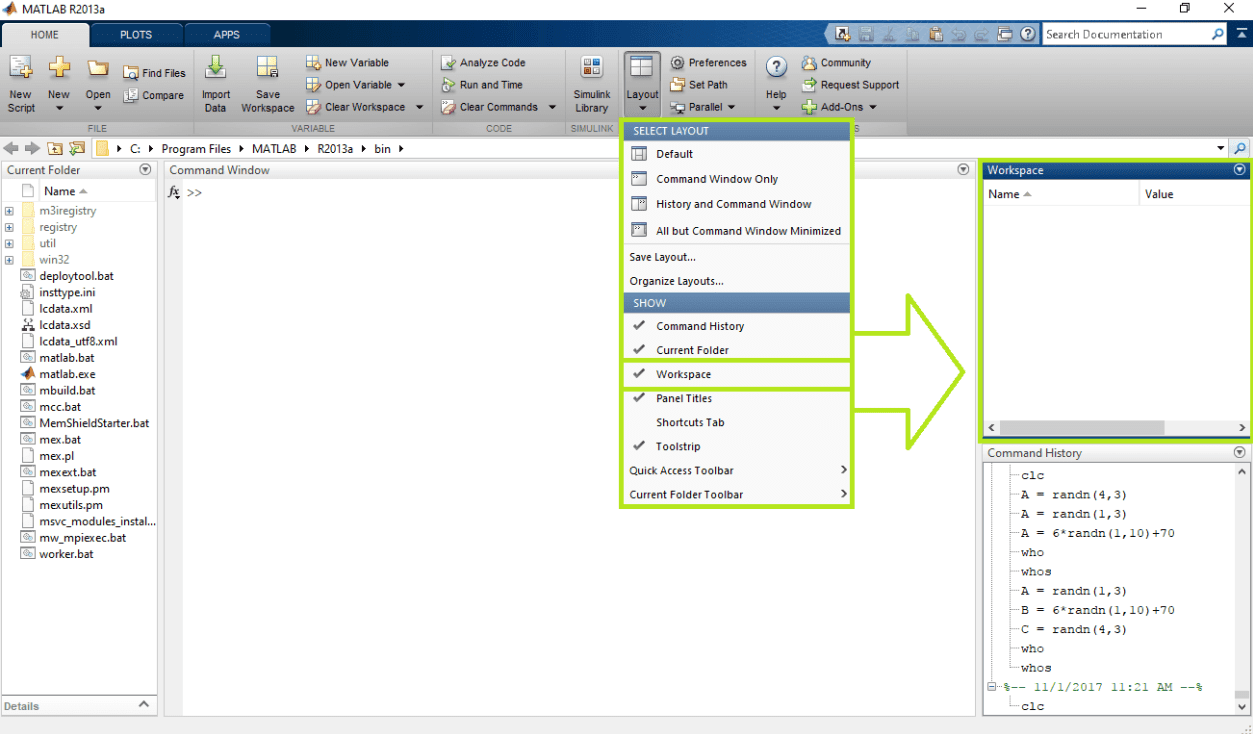Open the Add-Ons dropdown

coord(873,107)
